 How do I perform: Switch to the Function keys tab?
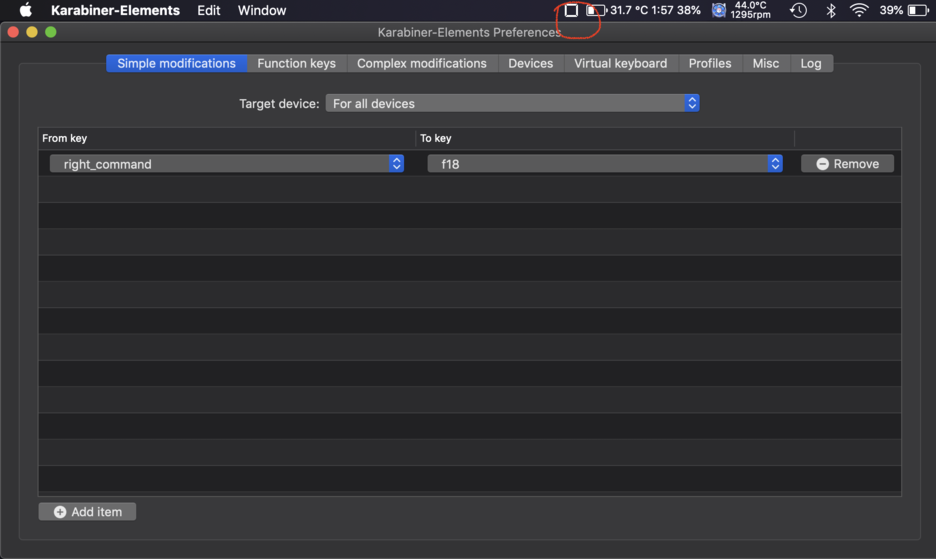(297, 63)
